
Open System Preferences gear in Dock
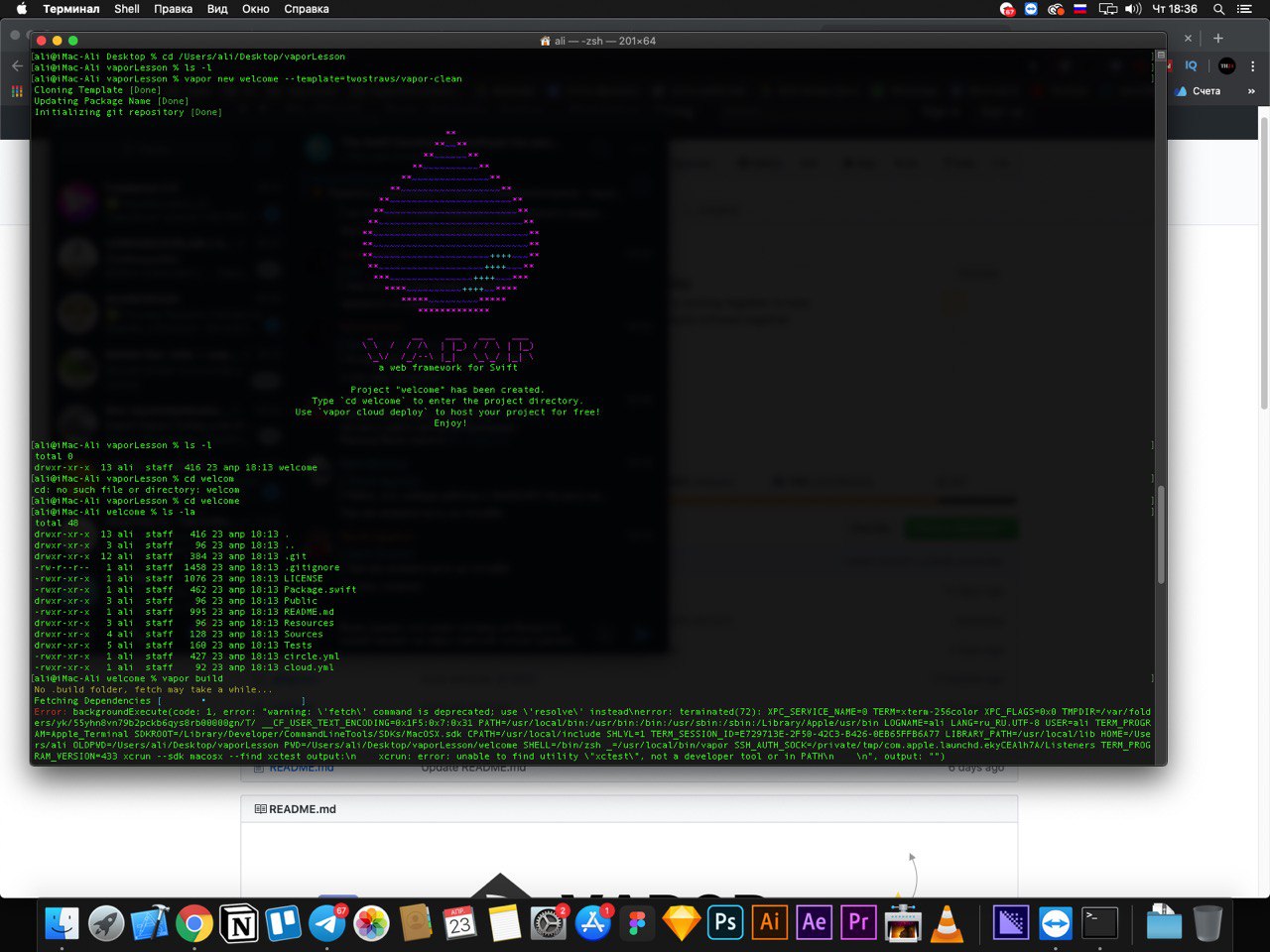(x=548, y=924)
